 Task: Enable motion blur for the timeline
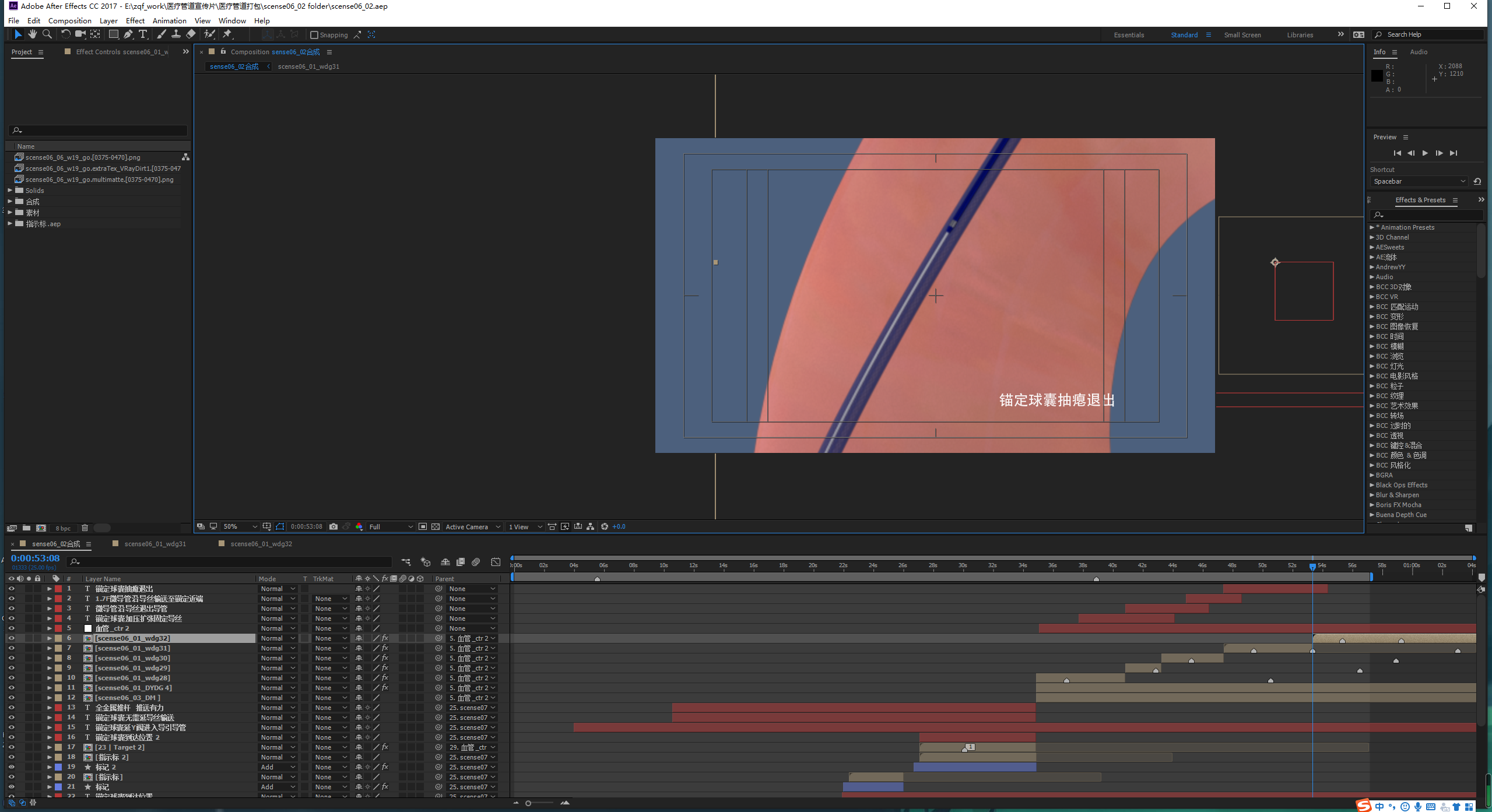tap(476, 563)
